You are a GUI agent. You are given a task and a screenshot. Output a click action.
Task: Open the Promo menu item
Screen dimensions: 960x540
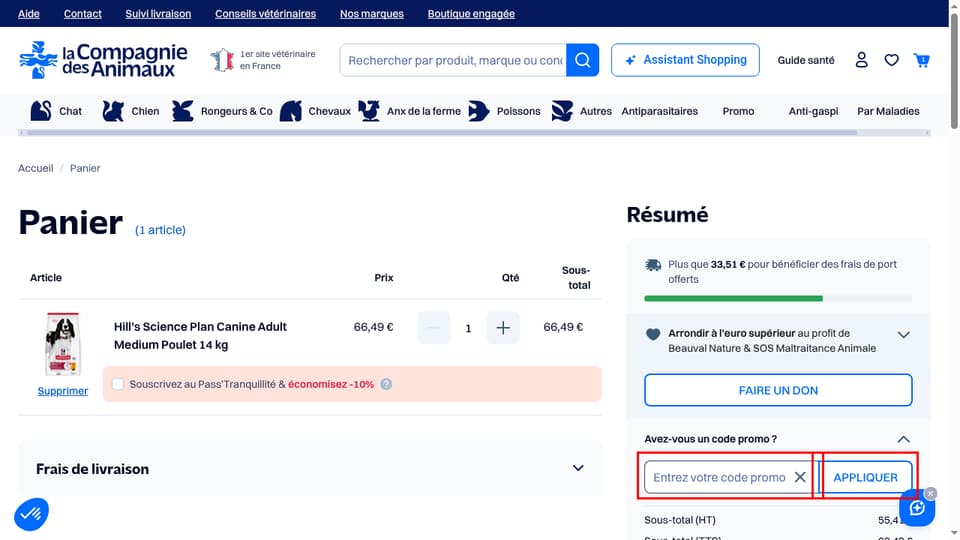[x=738, y=111]
